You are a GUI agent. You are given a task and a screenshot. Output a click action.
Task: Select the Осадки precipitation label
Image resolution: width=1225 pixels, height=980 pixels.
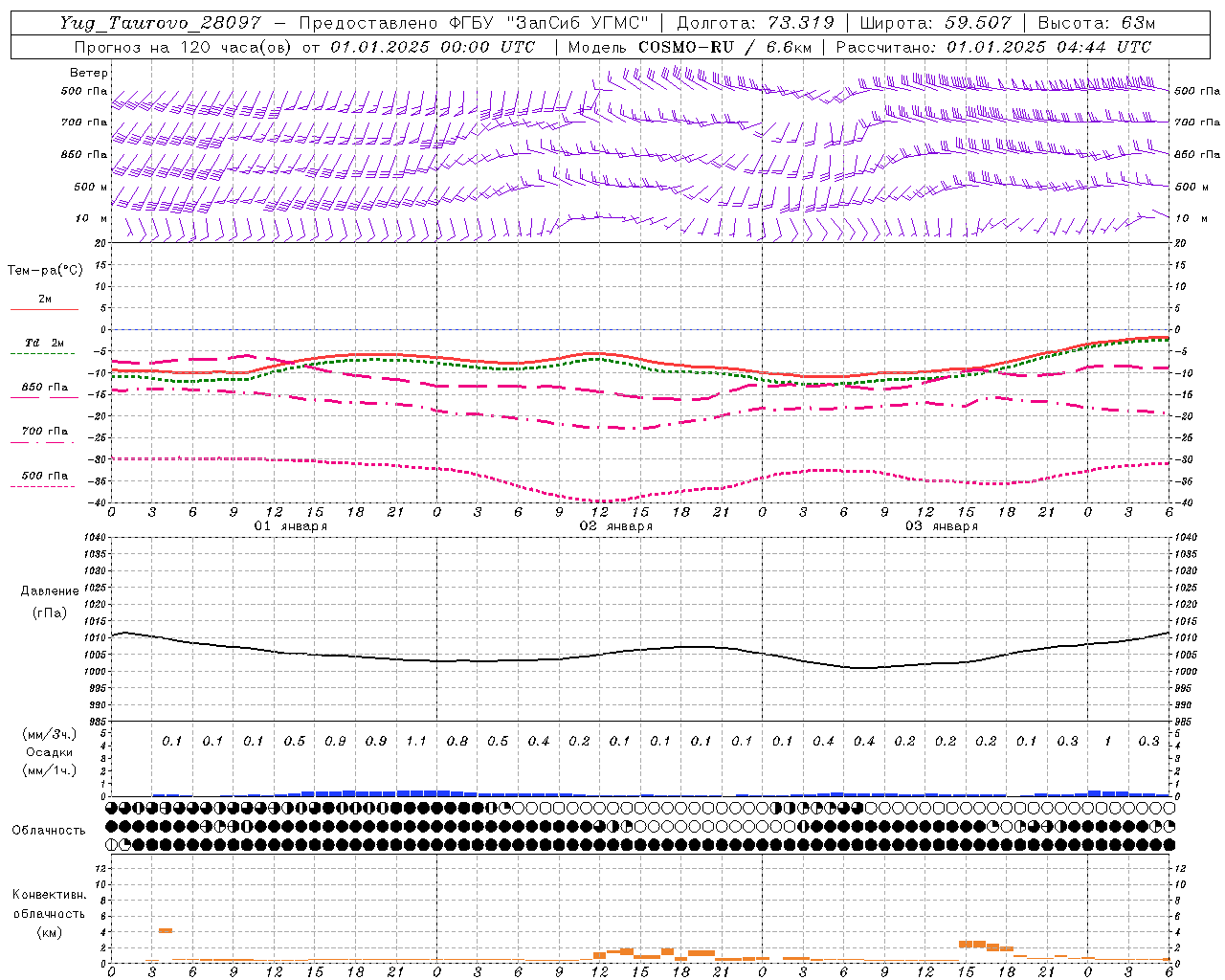point(50,752)
